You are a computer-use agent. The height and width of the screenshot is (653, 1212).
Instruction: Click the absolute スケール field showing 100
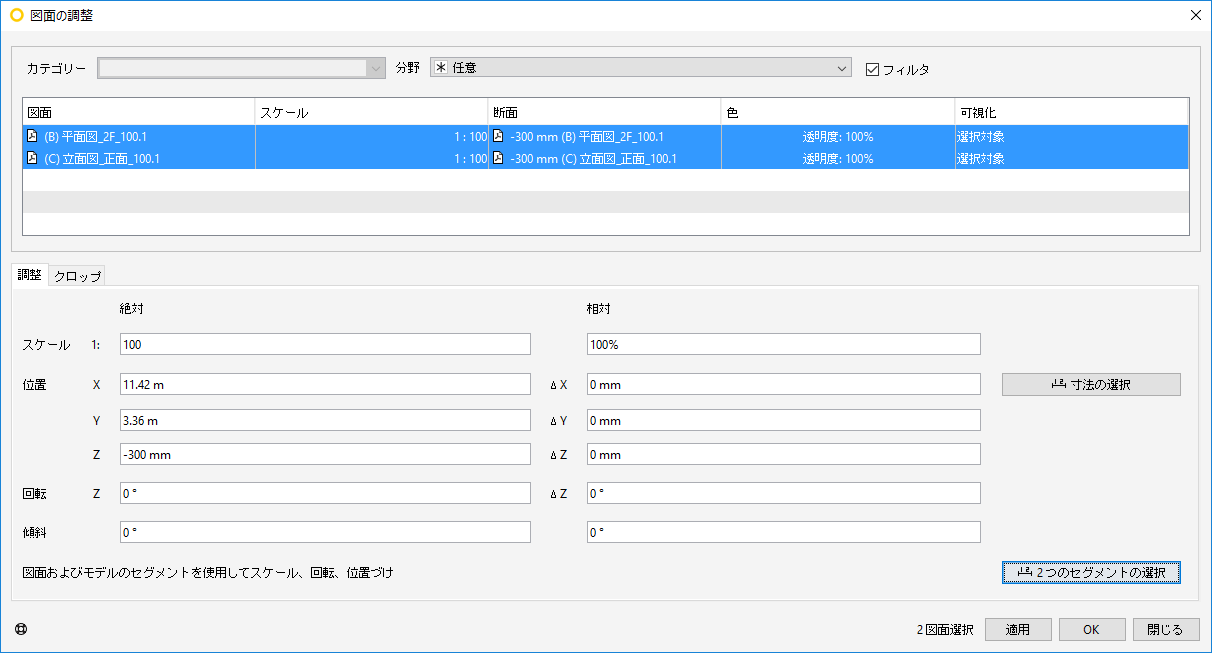325,344
